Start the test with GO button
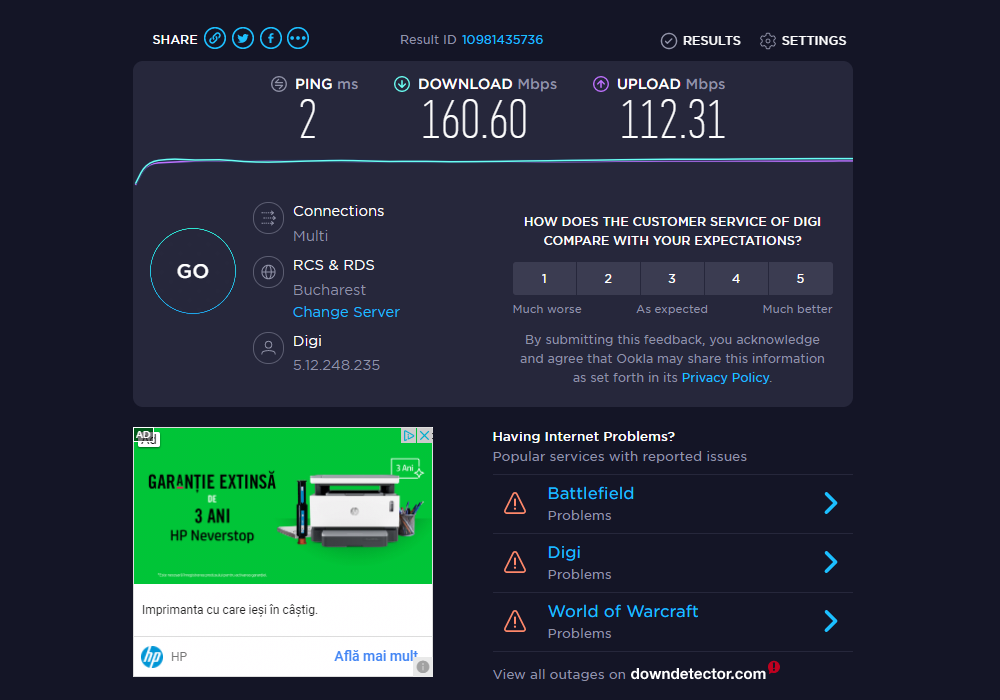Screen dimensions: 1000x700 click(x=193, y=271)
